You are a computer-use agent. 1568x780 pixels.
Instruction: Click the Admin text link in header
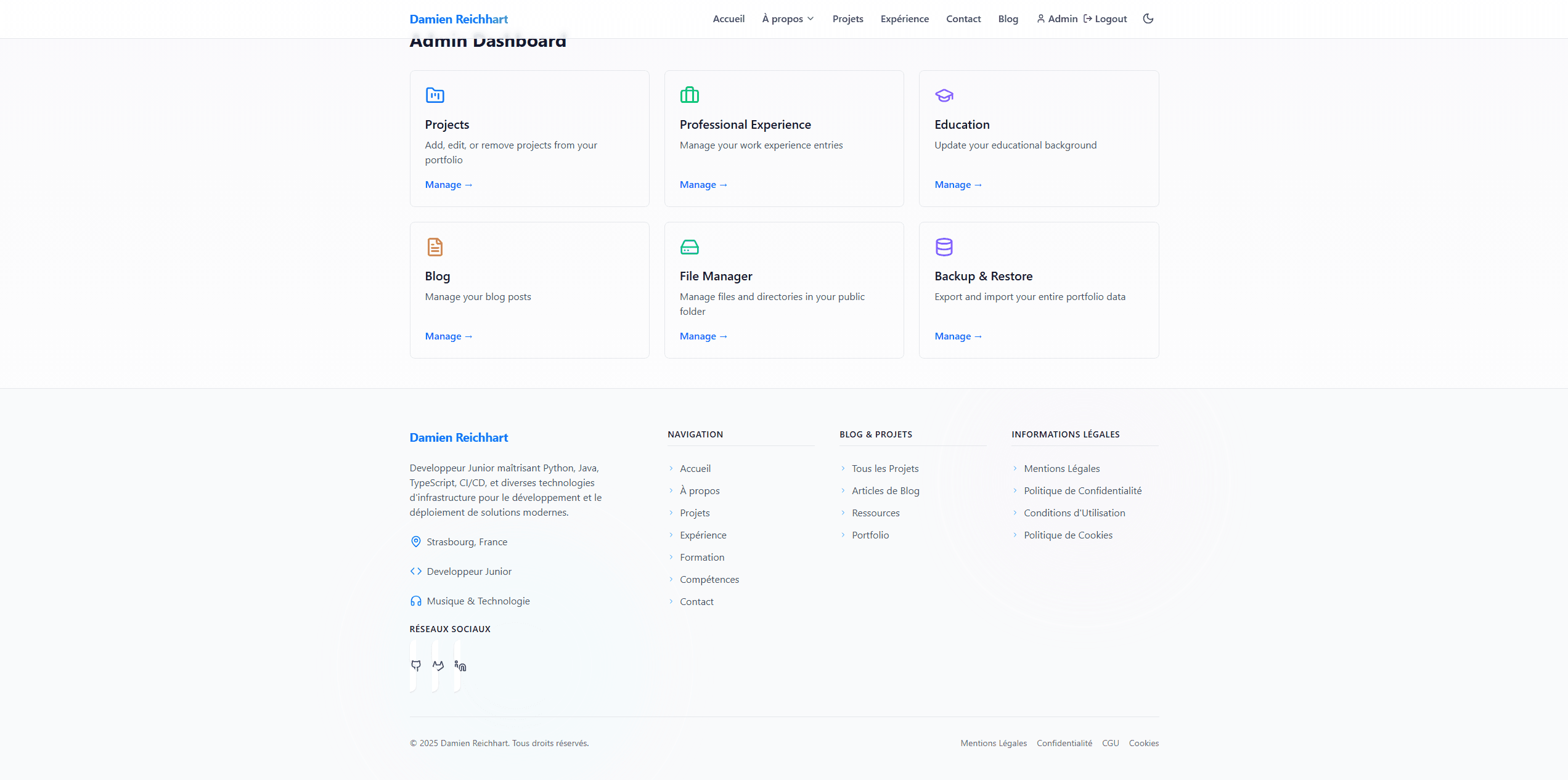(1063, 18)
